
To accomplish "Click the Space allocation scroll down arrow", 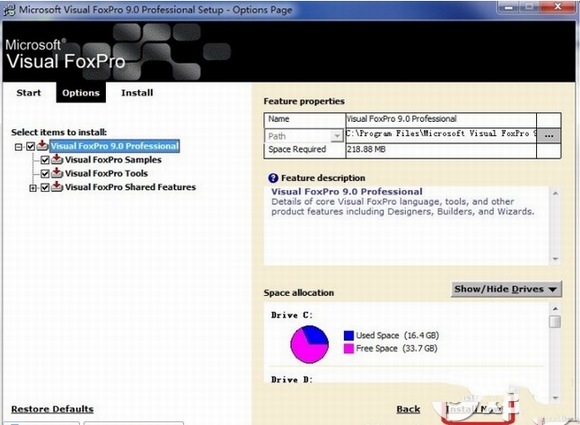I will (x=555, y=398).
